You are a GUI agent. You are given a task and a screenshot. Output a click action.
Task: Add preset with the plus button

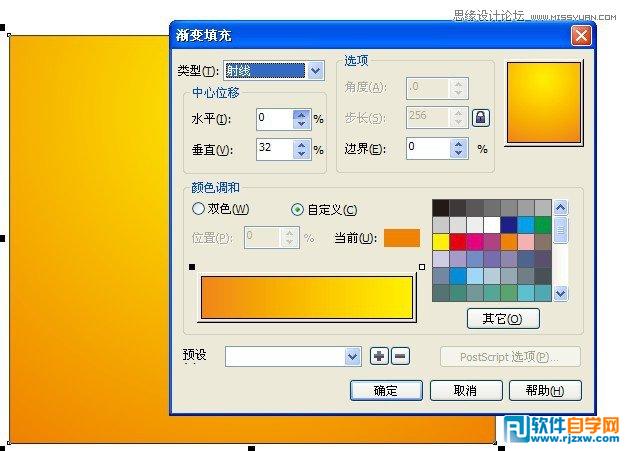pyautogui.click(x=379, y=356)
